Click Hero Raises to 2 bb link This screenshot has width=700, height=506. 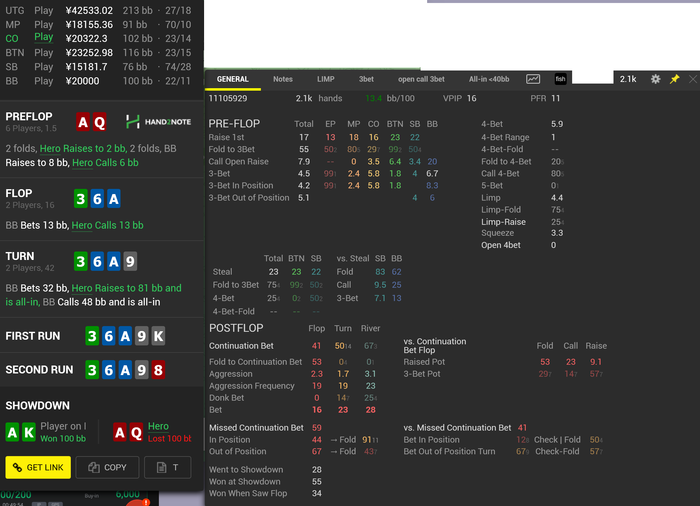pyautogui.click(x=83, y=148)
